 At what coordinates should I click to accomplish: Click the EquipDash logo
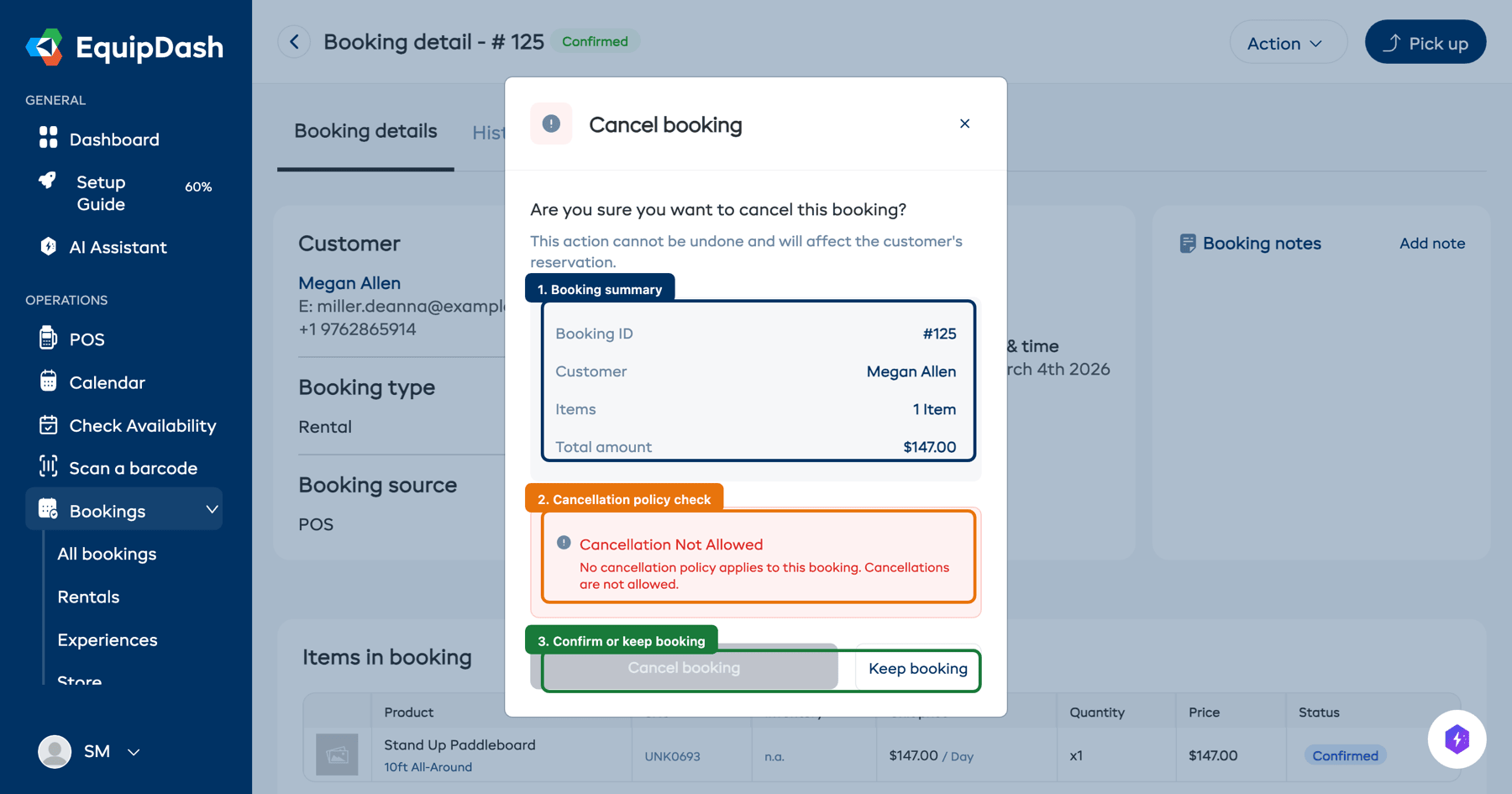[x=126, y=48]
